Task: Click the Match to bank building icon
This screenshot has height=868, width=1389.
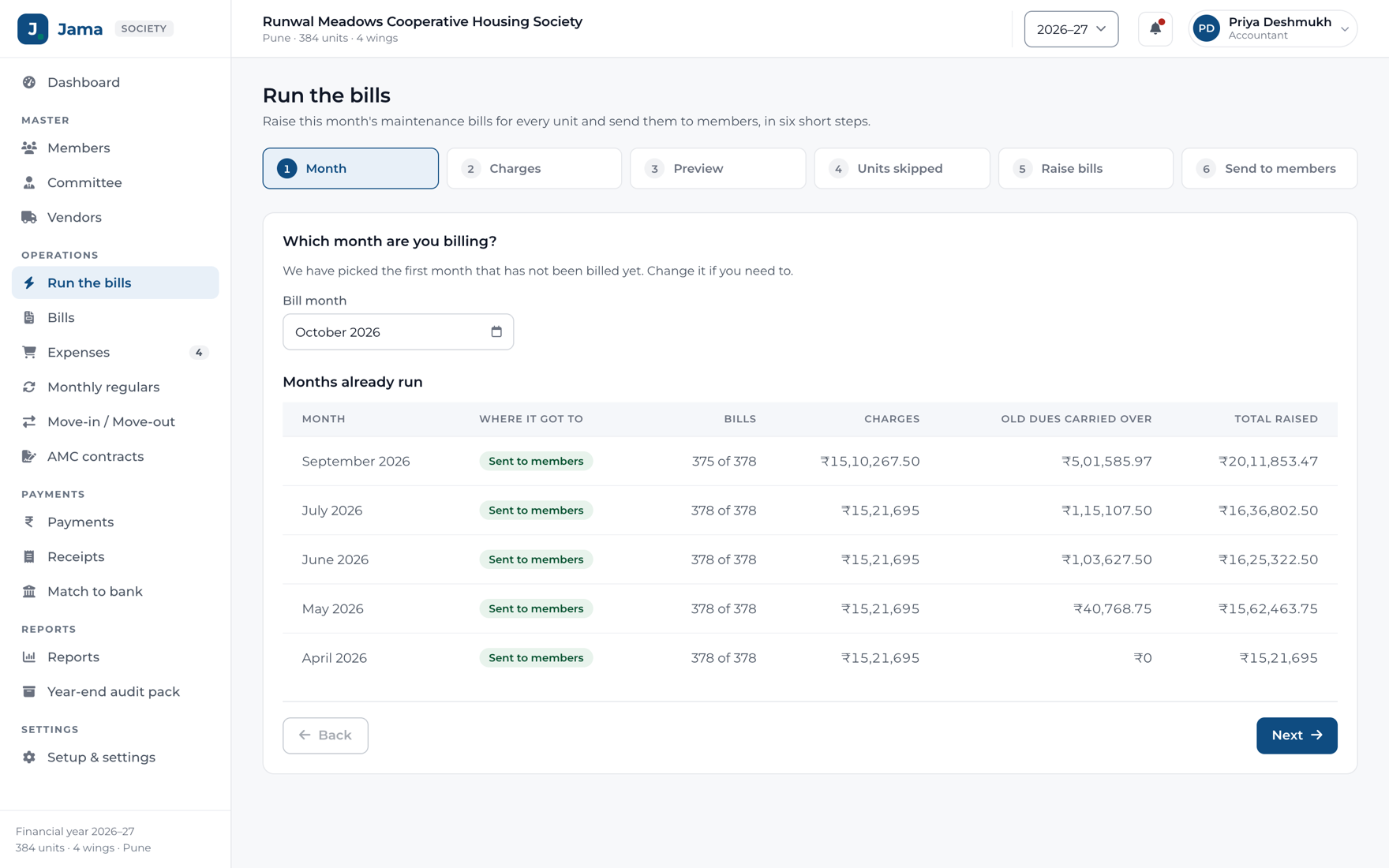Action: pyautogui.click(x=29, y=591)
